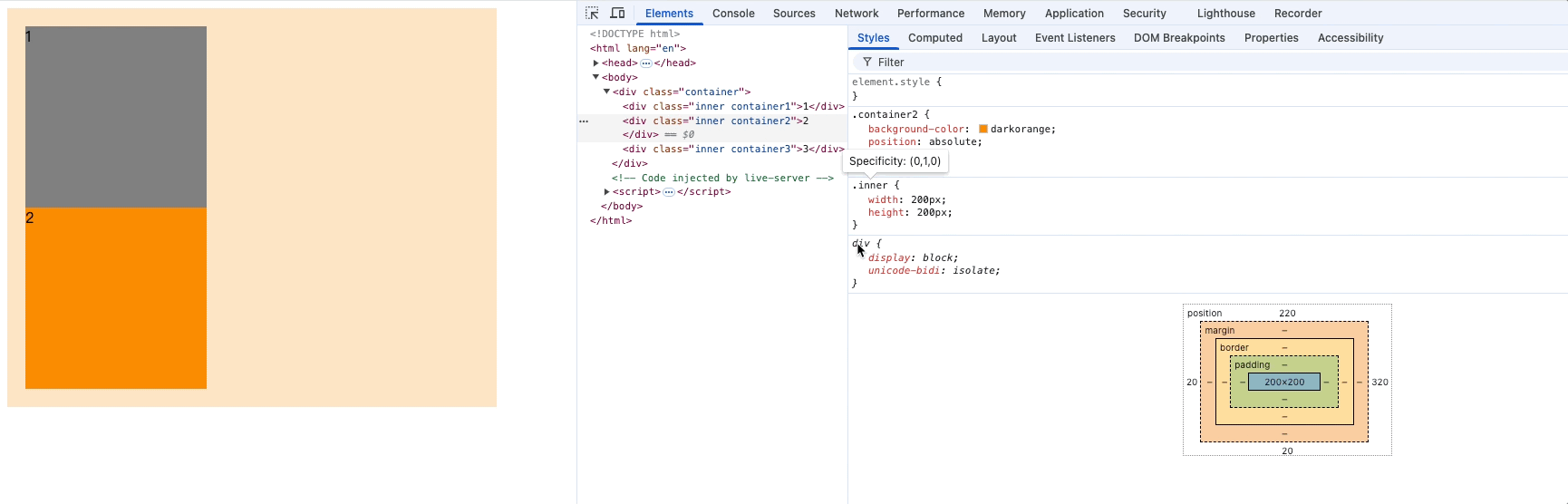
Task: Open the Accessibility sub-tab
Action: [x=1350, y=38]
